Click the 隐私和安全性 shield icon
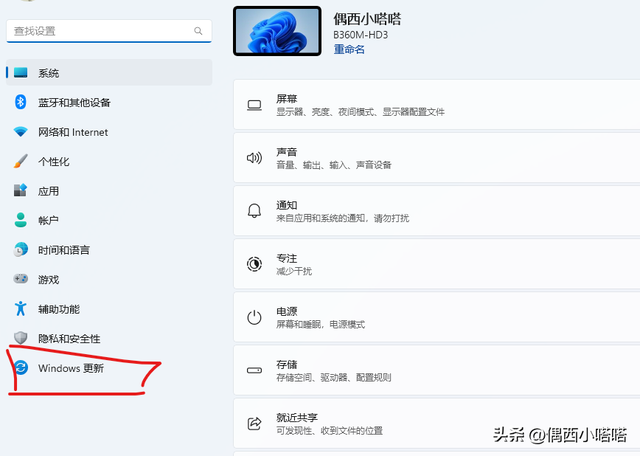The width and height of the screenshot is (640, 456). click(20, 338)
